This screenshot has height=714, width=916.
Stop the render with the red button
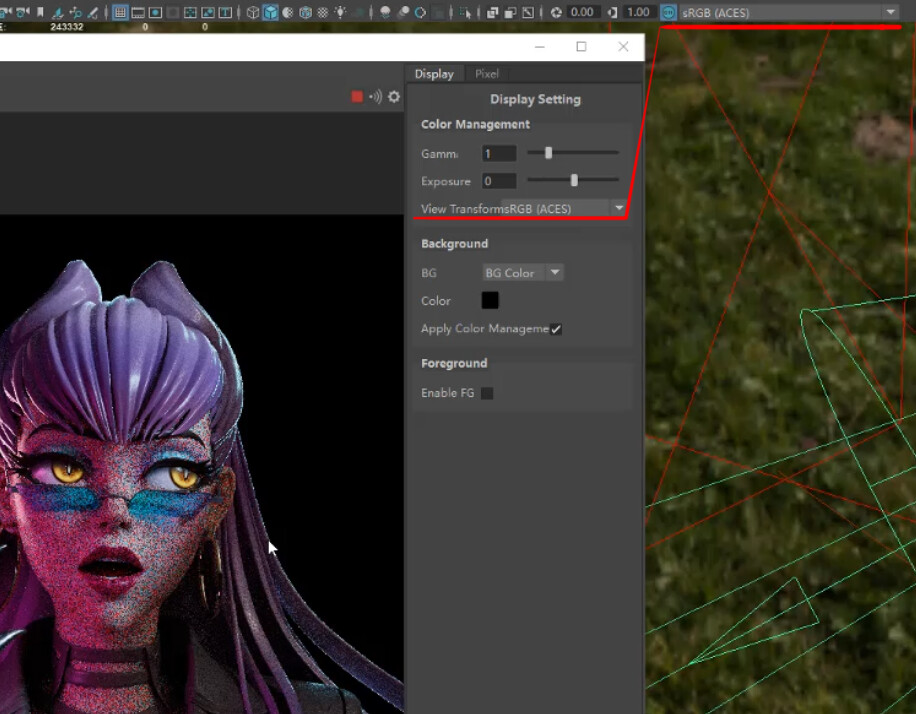pyautogui.click(x=357, y=96)
